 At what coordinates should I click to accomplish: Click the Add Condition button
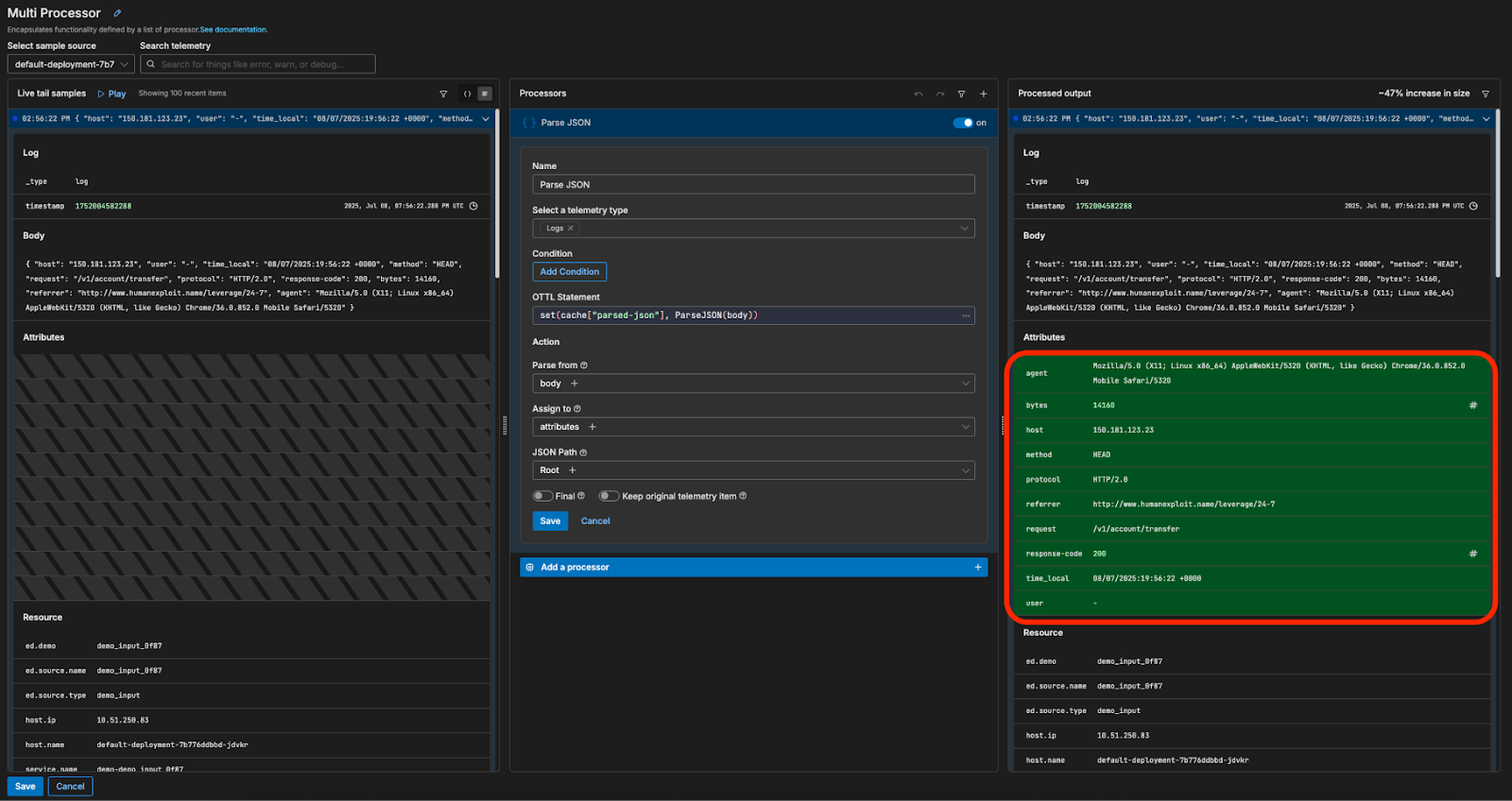click(x=569, y=272)
